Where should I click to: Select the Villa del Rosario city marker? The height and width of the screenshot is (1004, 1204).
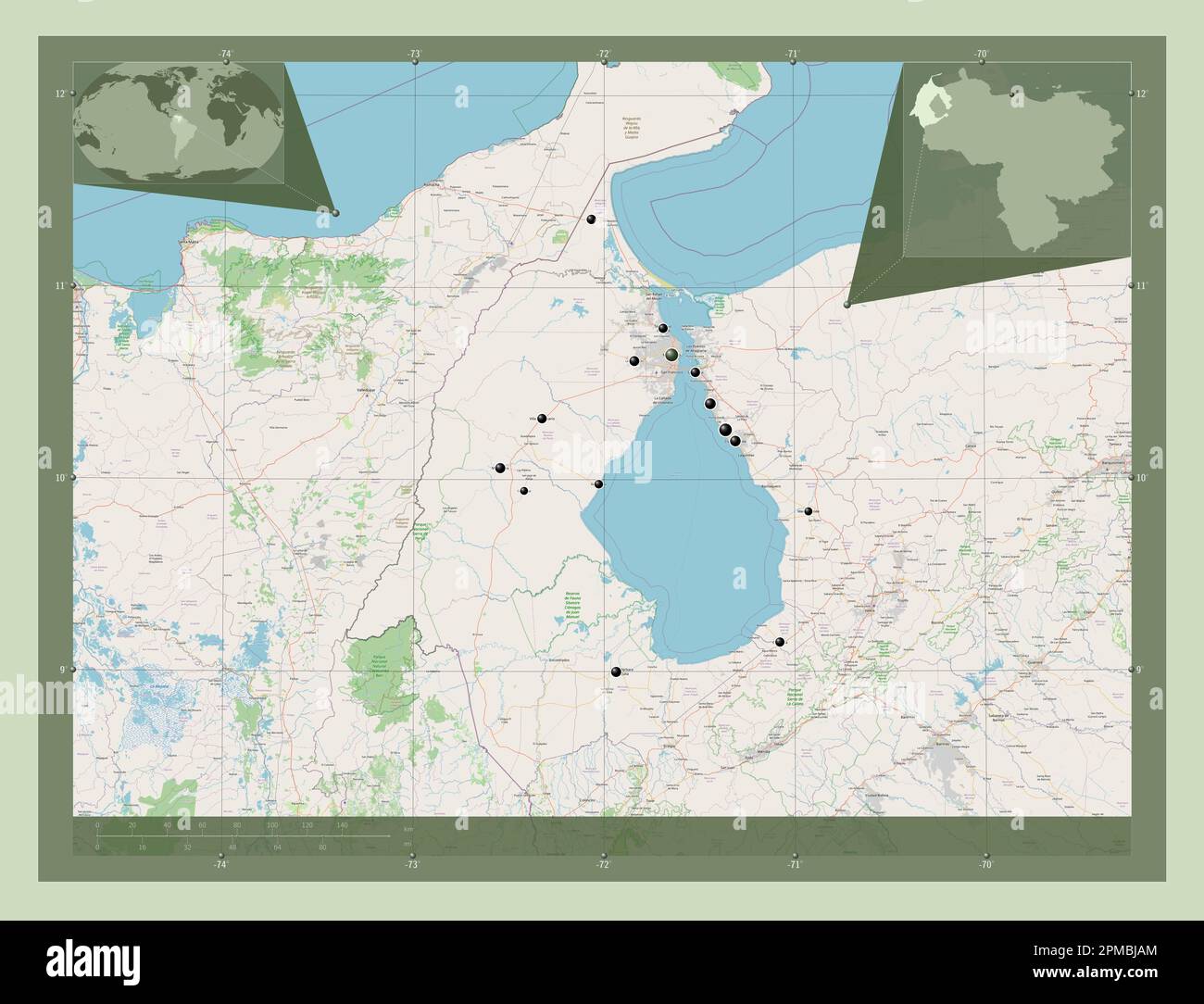542,419
